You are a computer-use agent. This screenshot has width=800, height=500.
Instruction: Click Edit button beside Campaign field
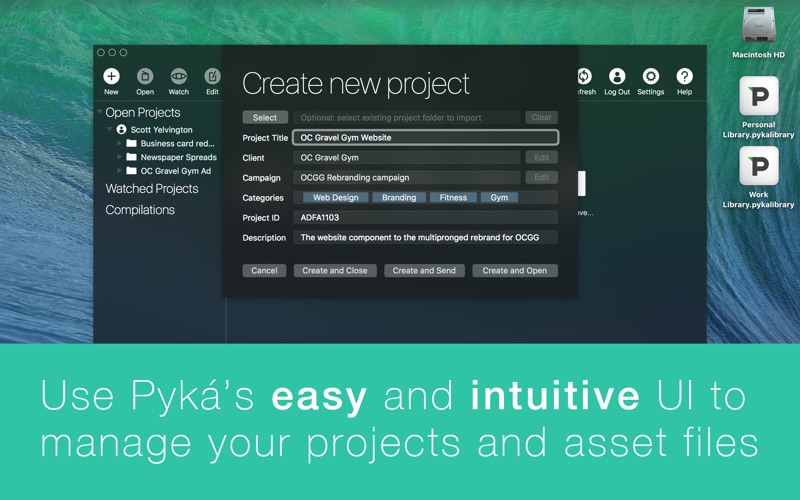coord(541,178)
